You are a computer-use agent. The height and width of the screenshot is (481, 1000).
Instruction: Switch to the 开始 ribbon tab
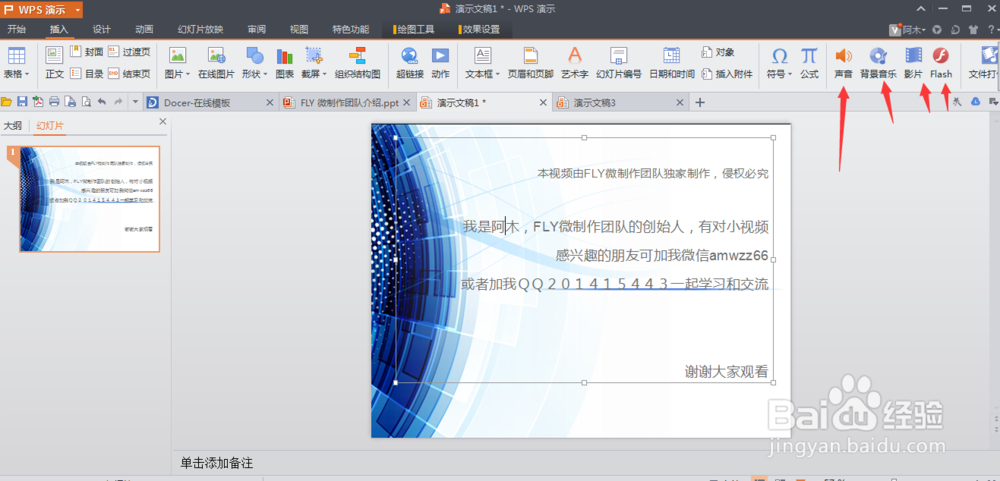click(17, 29)
